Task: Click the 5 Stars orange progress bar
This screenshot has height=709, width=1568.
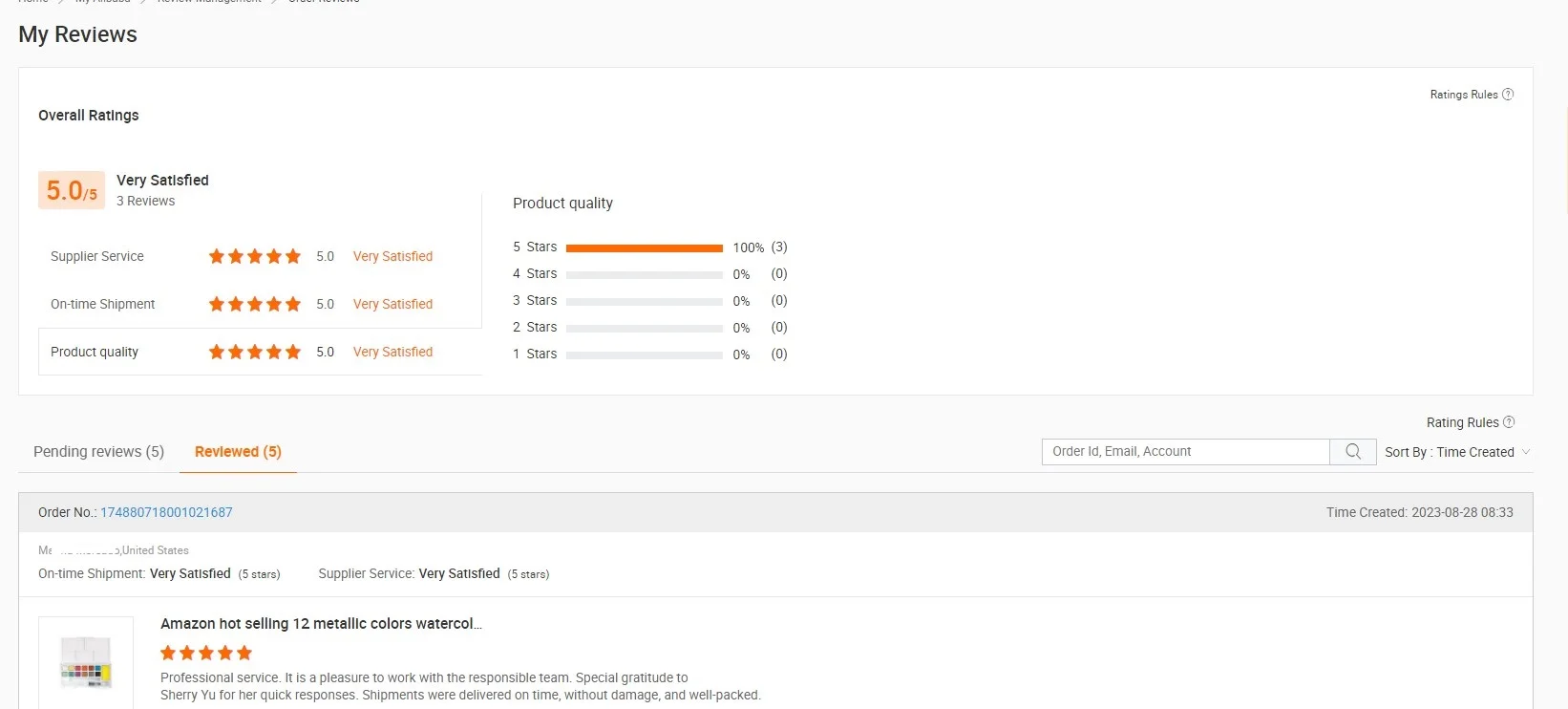Action: point(644,248)
